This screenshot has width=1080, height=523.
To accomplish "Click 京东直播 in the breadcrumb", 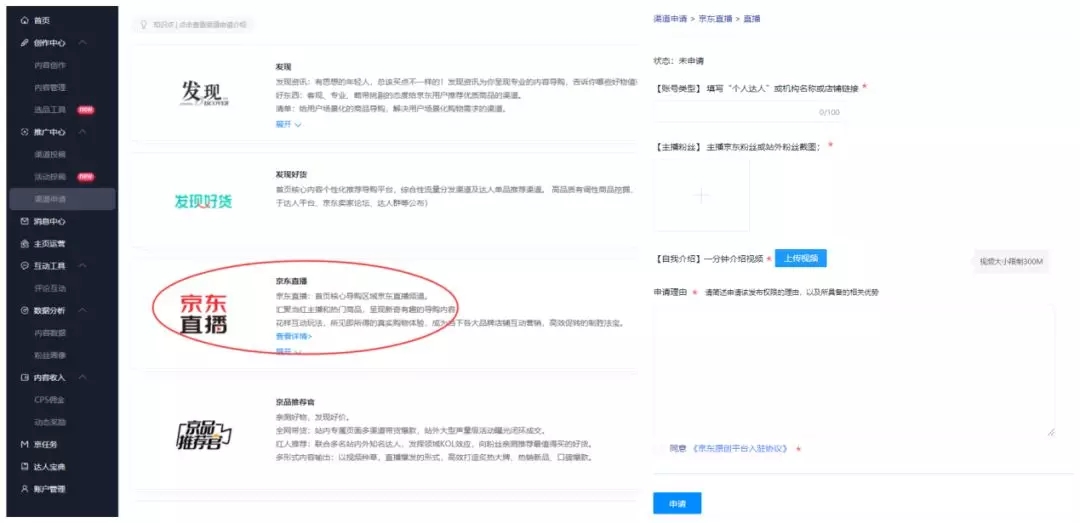I will point(715,19).
